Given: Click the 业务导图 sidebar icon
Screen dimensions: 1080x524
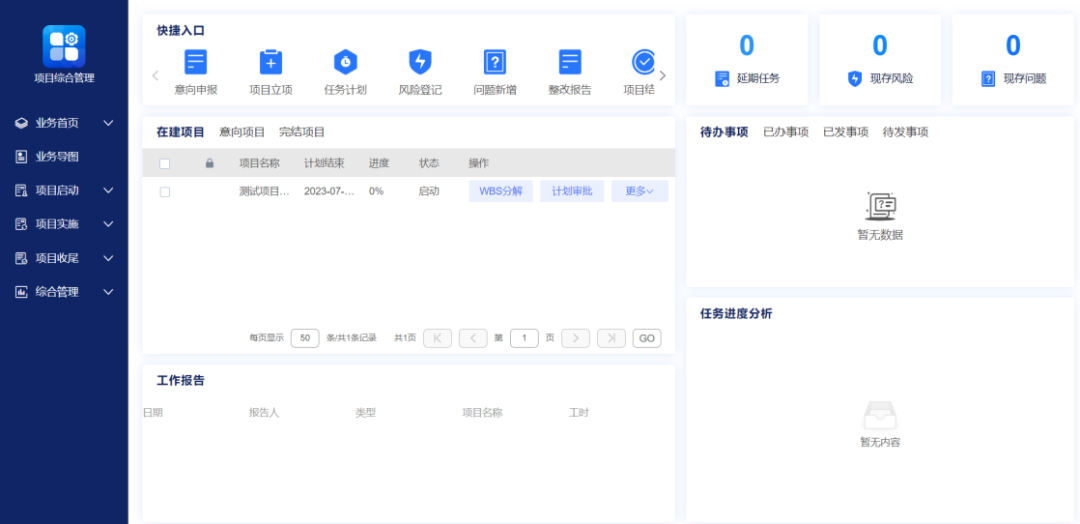Looking at the screenshot, I should (21, 157).
